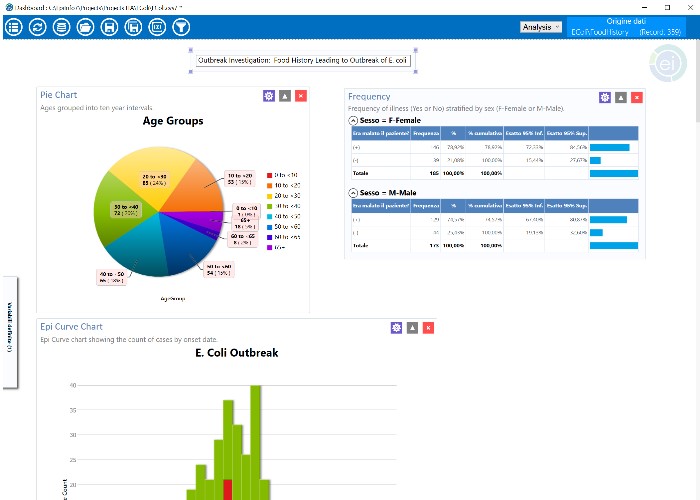
Task: Open data filters with the funnel icon
Action: (x=181, y=27)
